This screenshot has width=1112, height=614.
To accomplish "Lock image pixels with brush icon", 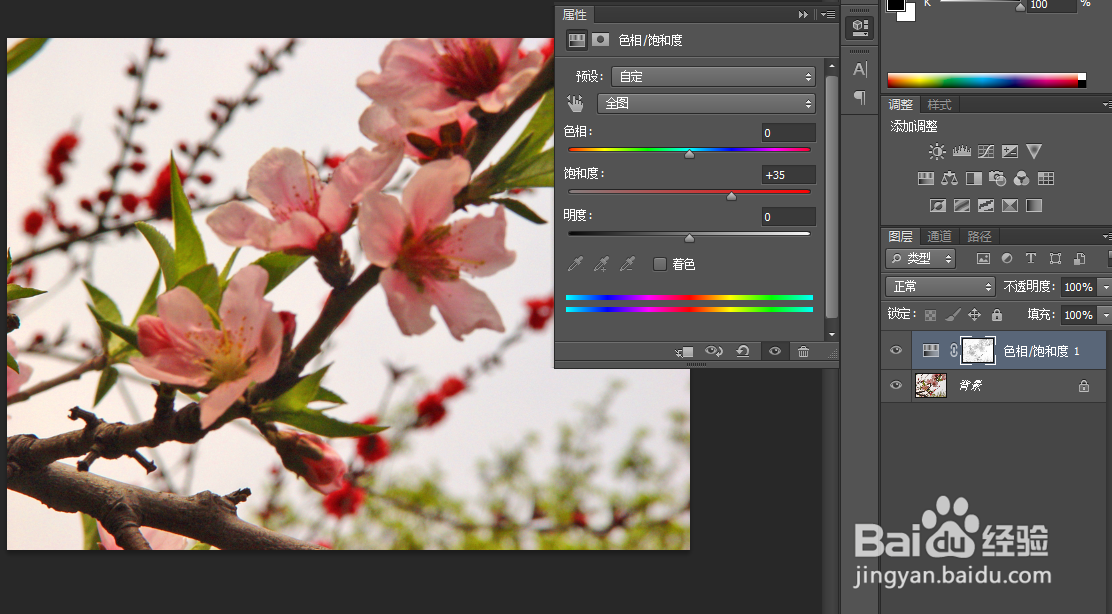I will pyautogui.click(x=952, y=315).
